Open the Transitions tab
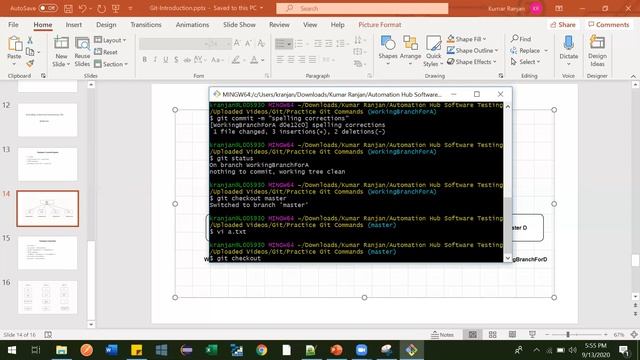This screenshot has height=360, width=640. coord(146,24)
